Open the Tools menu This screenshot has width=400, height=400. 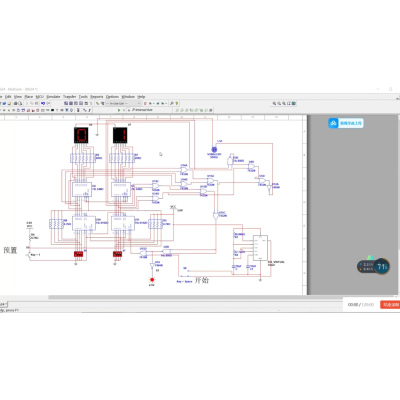(83, 97)
